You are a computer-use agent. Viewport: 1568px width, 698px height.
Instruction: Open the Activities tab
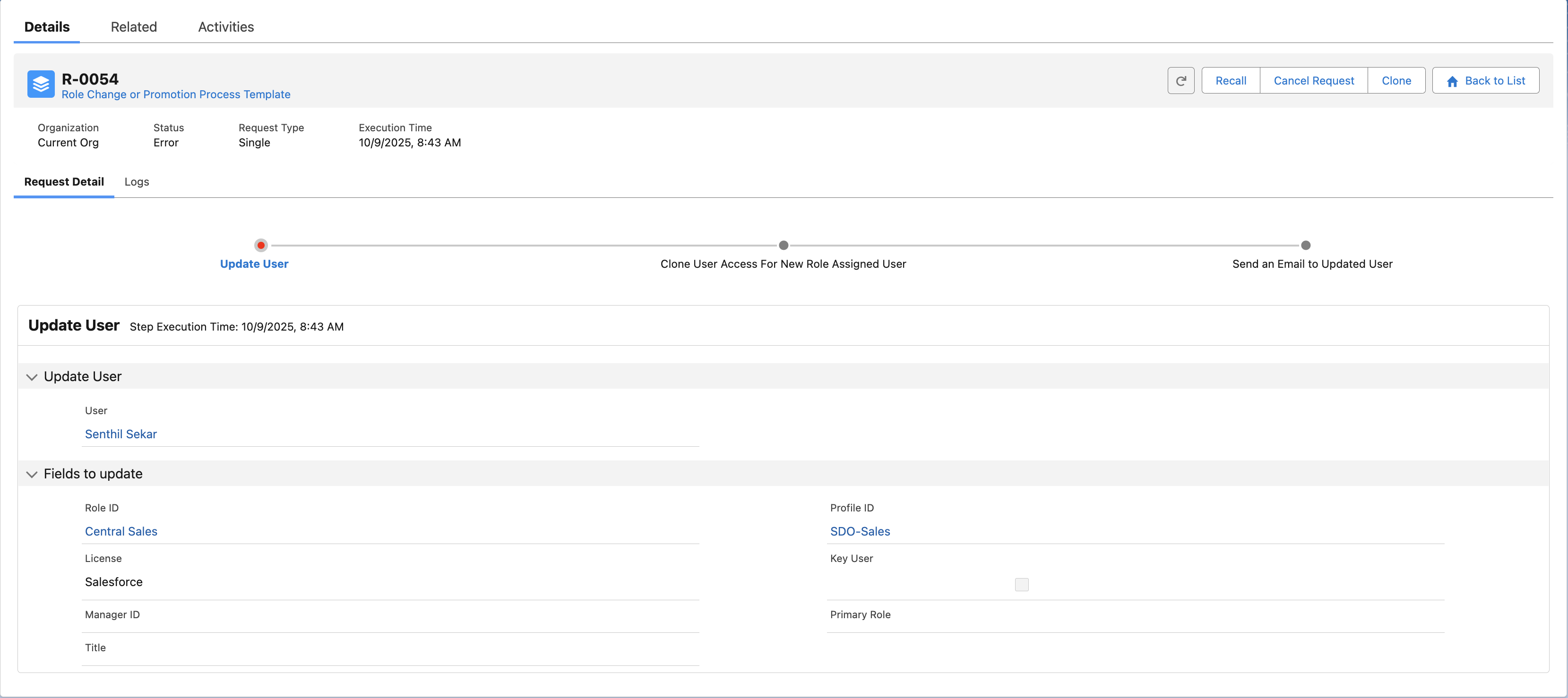226,27
